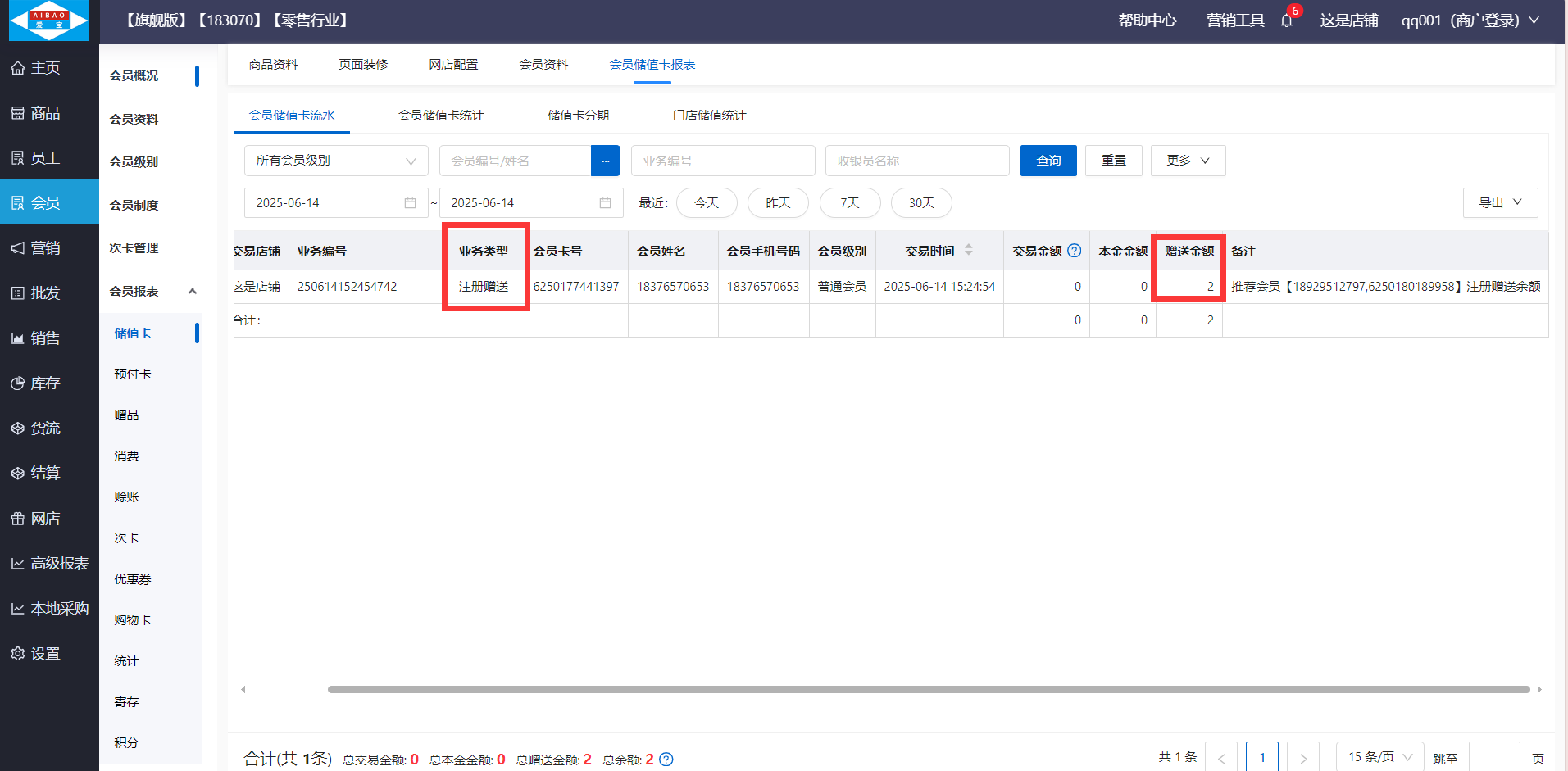Open the 导出 export dropdown
Screen dimensions: 1568x771
click(1500, 203)
